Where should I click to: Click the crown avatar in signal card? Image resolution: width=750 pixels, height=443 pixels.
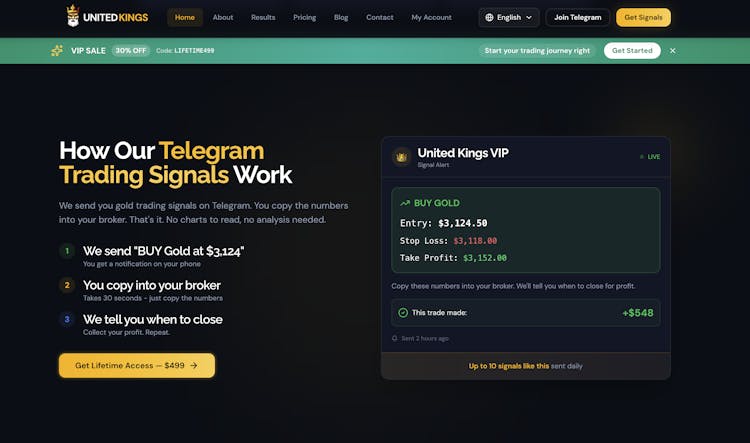(x=402, y=156)
